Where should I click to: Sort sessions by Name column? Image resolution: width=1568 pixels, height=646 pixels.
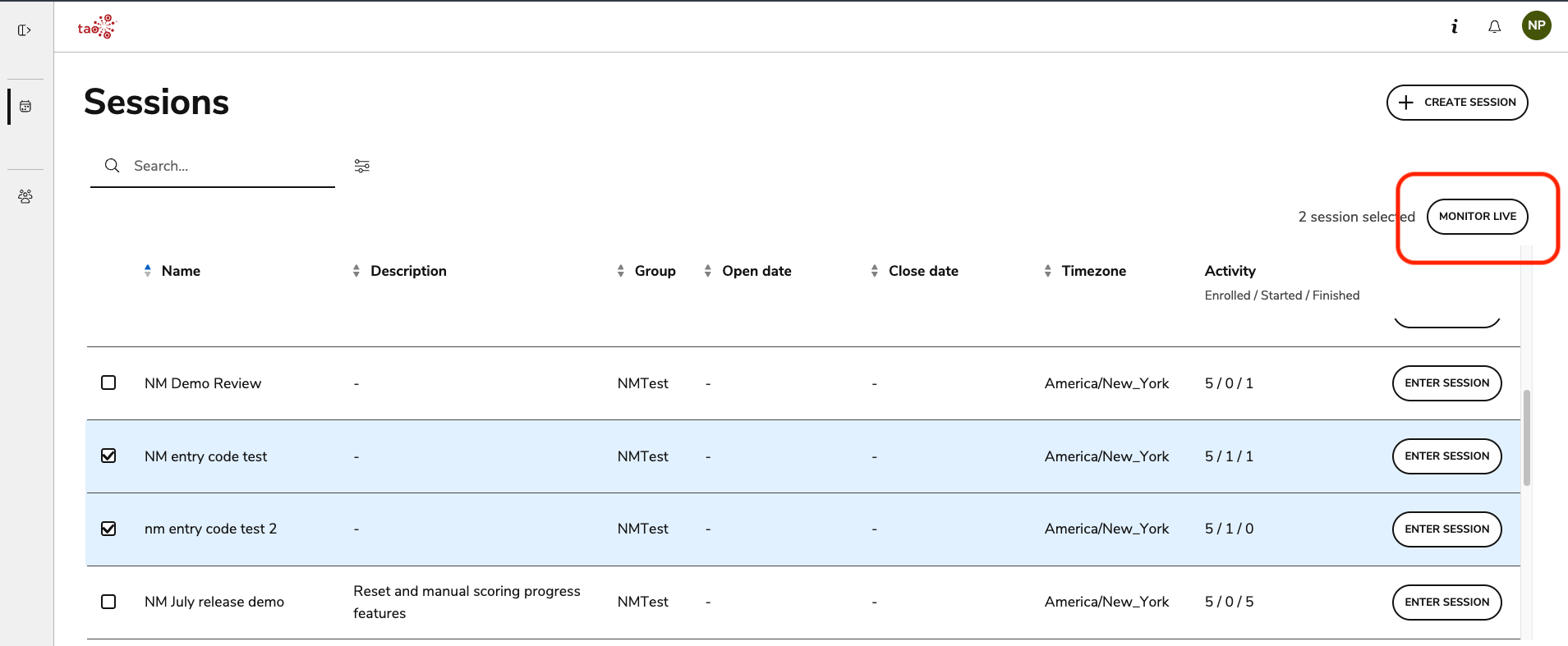[180, 271]
